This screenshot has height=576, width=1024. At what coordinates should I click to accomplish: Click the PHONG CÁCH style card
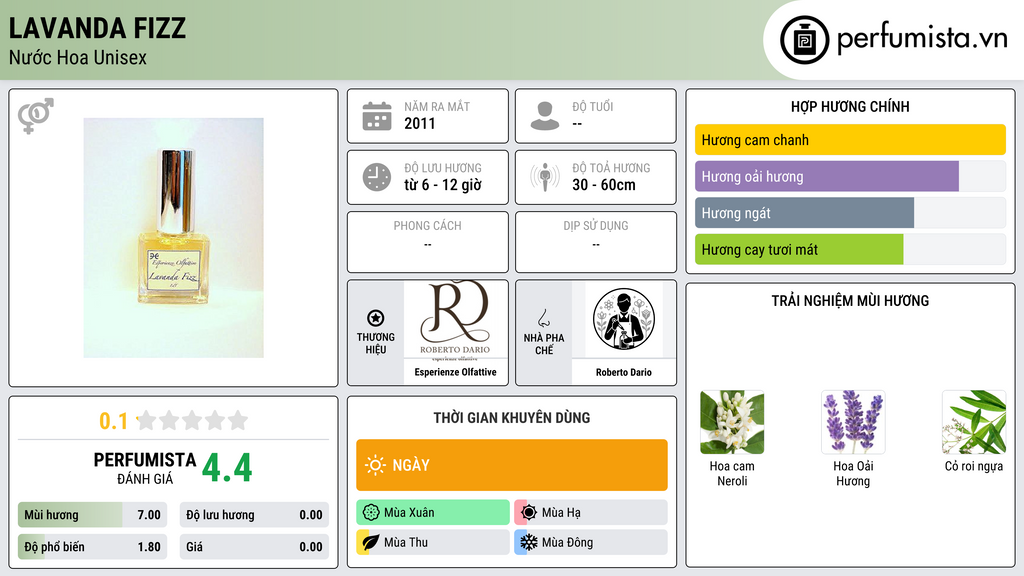click(x=428, y=242)
